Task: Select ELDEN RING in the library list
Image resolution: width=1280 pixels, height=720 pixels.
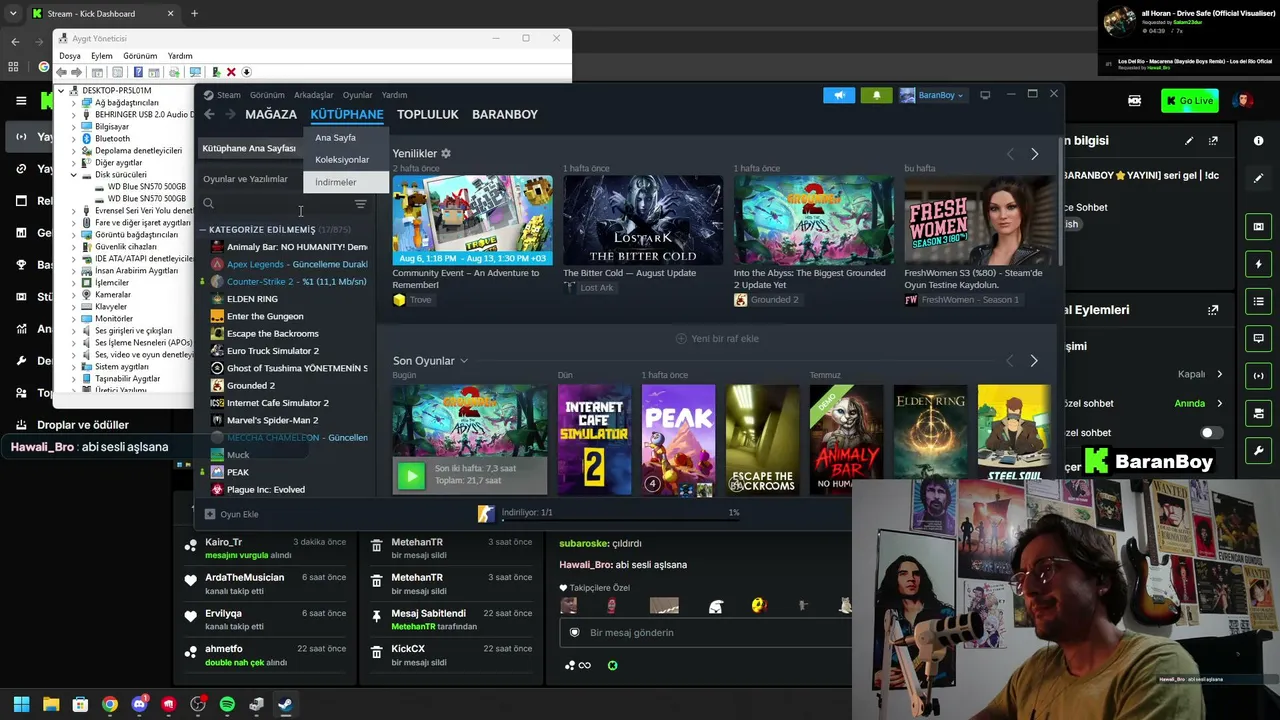Action: coord(252,299)
